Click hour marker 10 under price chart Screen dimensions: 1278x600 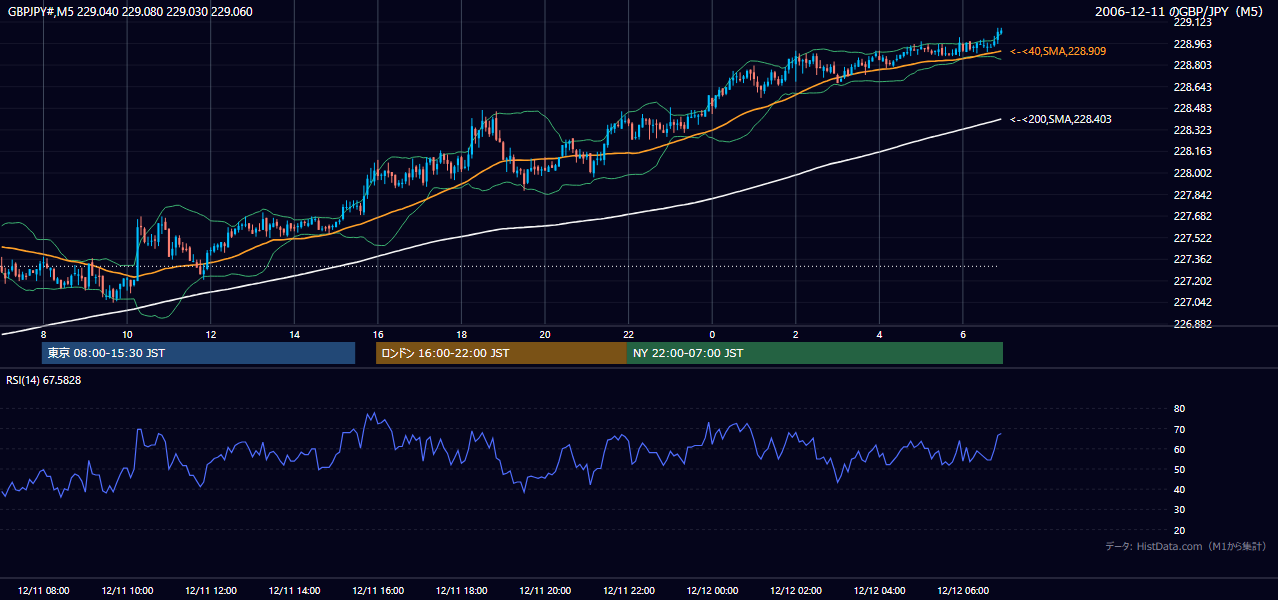coord(127,333)
